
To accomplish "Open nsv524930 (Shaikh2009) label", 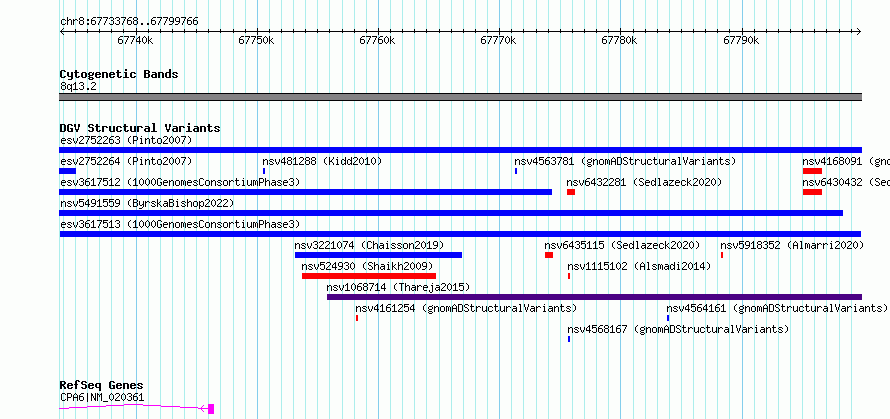I will [367, 266].
